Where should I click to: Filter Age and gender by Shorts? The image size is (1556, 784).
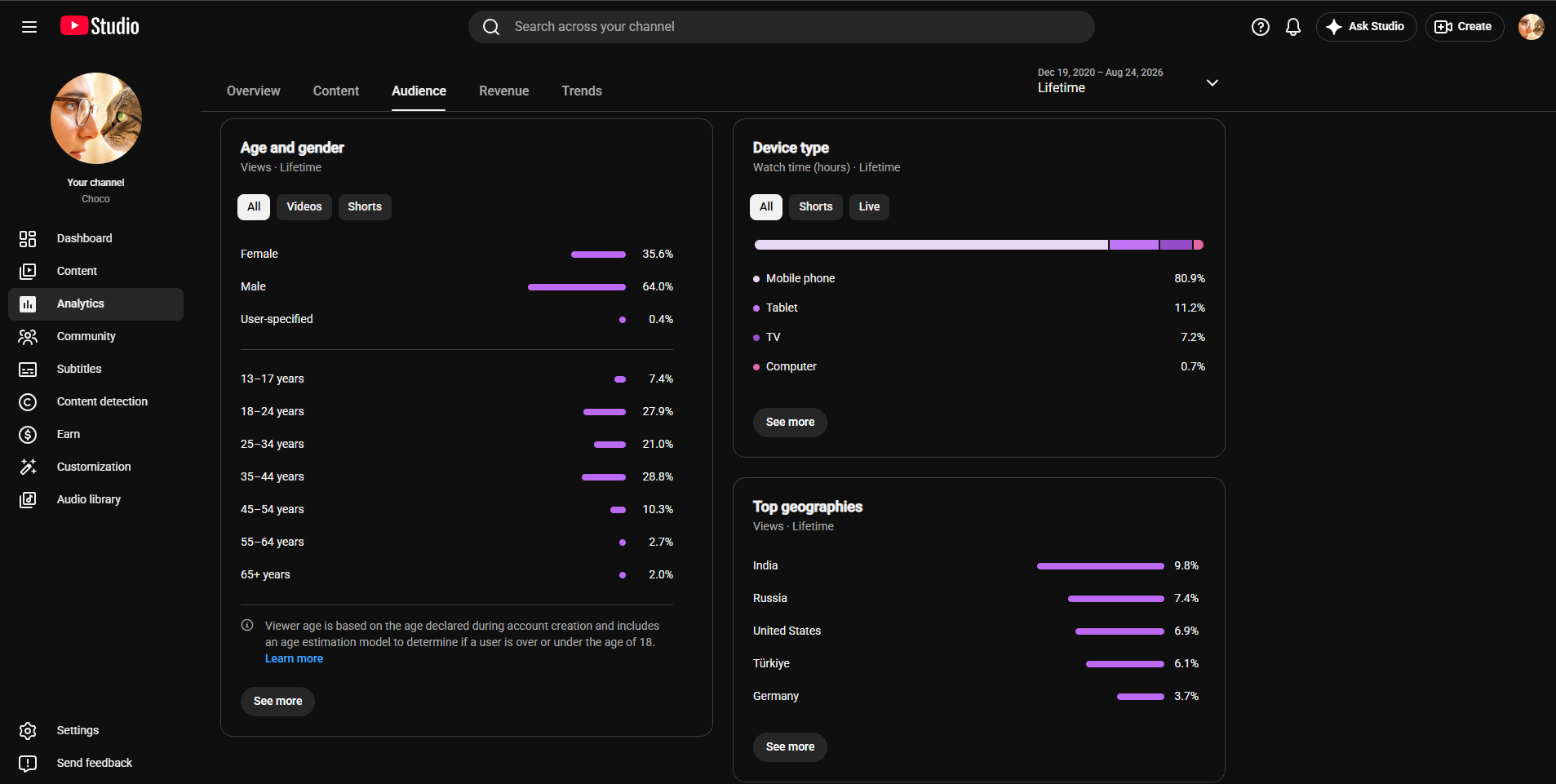[365, 207]
